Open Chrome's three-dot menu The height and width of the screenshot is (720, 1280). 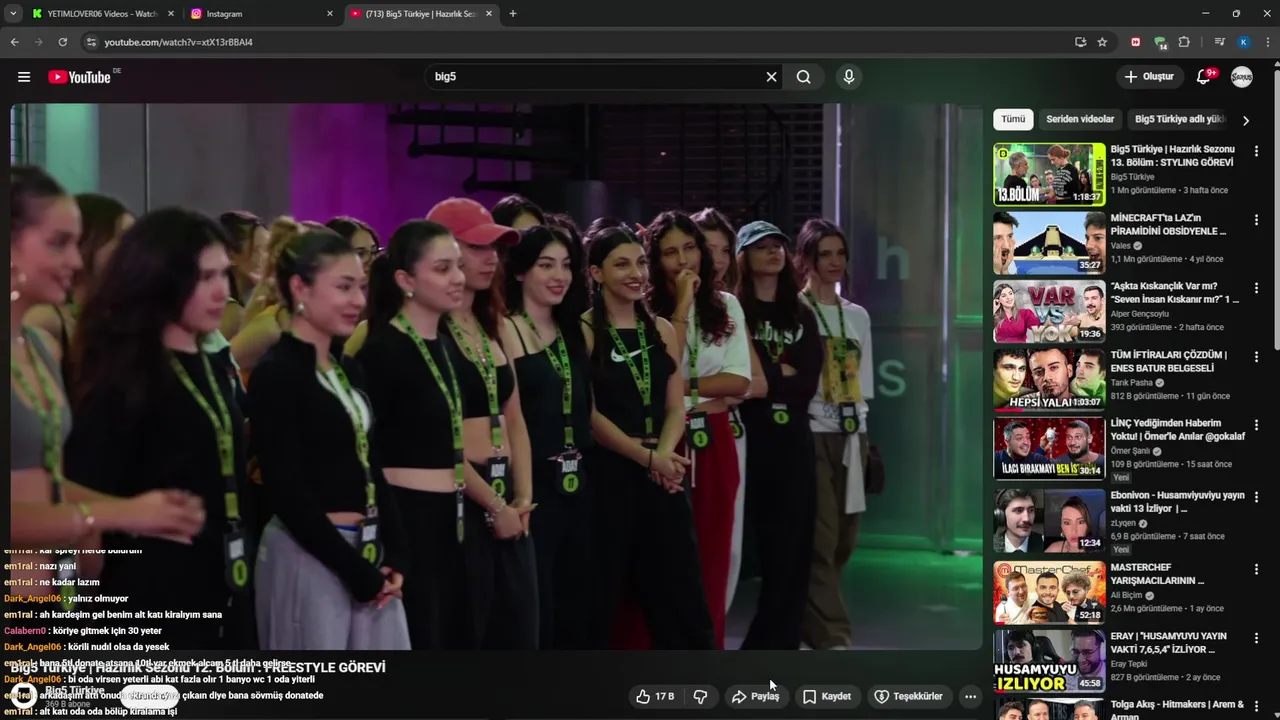[1268, 42]
